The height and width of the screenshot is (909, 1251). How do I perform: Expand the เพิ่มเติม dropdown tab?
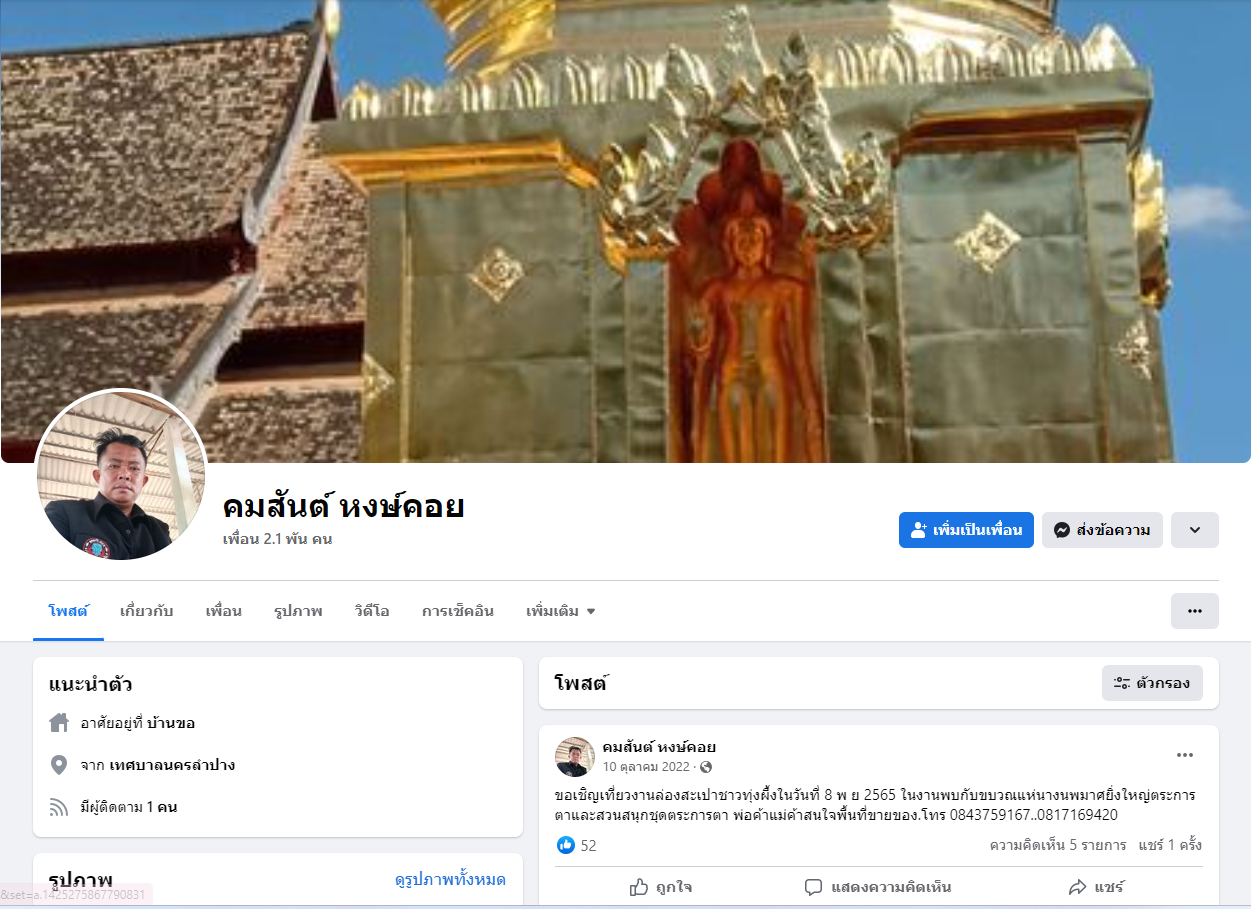click(x=560, y=611)
